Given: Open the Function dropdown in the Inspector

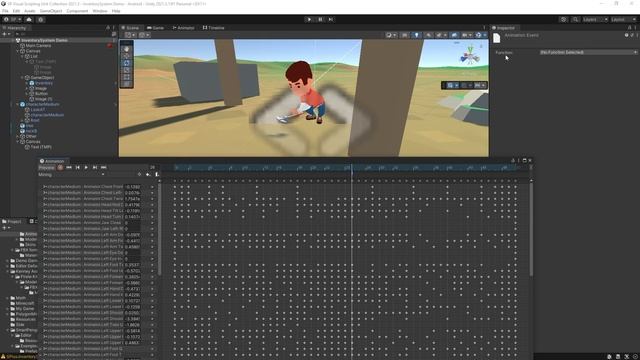Looking at the screenshot, I should pyautogui.click(x=588, y=52).
